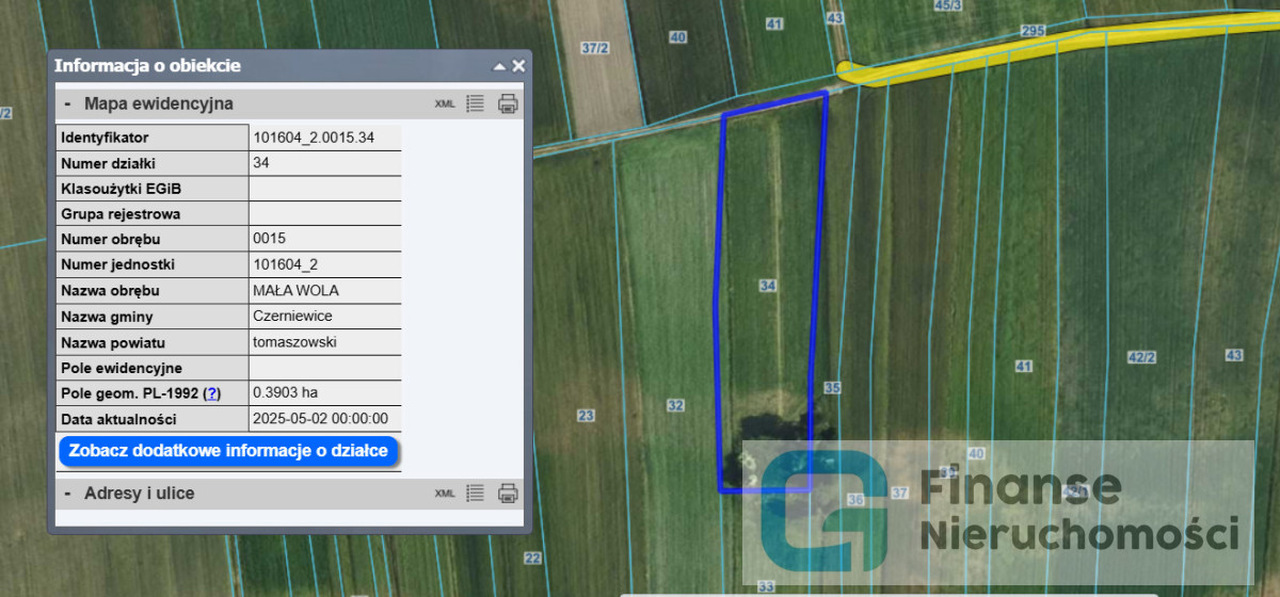Click the 0.3903 ha area value
The height and width of the screenshot is (597, 1280).
(x=285, y=393)
